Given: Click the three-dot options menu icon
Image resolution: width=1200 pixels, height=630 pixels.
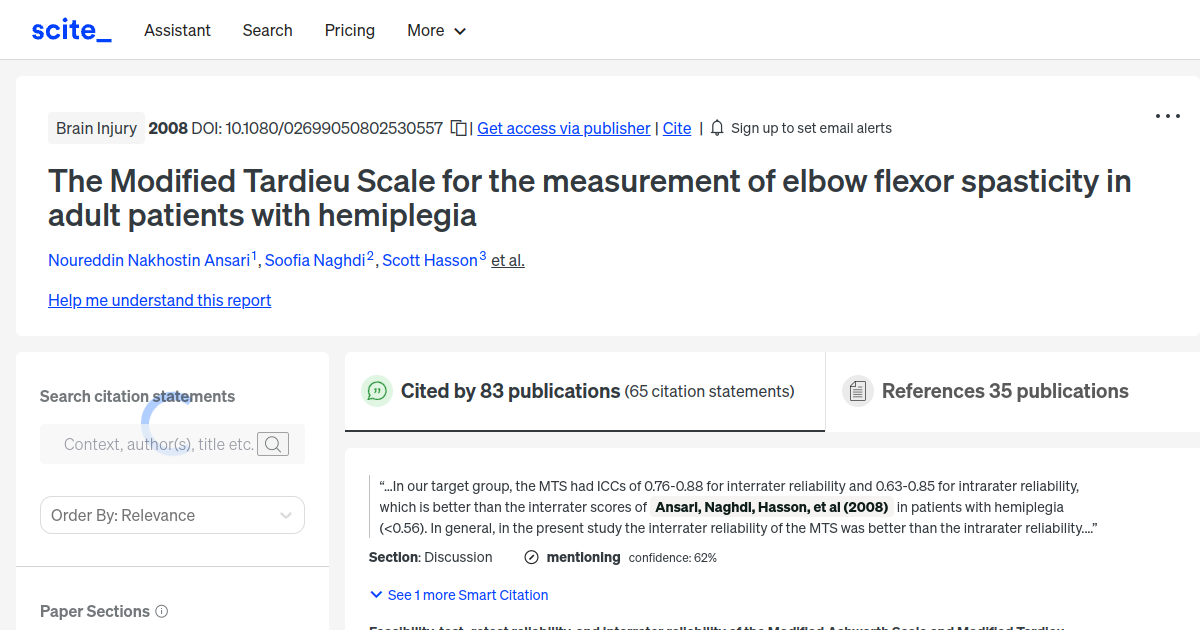Looking at the screenshot, I should (x=1167, y=116).
